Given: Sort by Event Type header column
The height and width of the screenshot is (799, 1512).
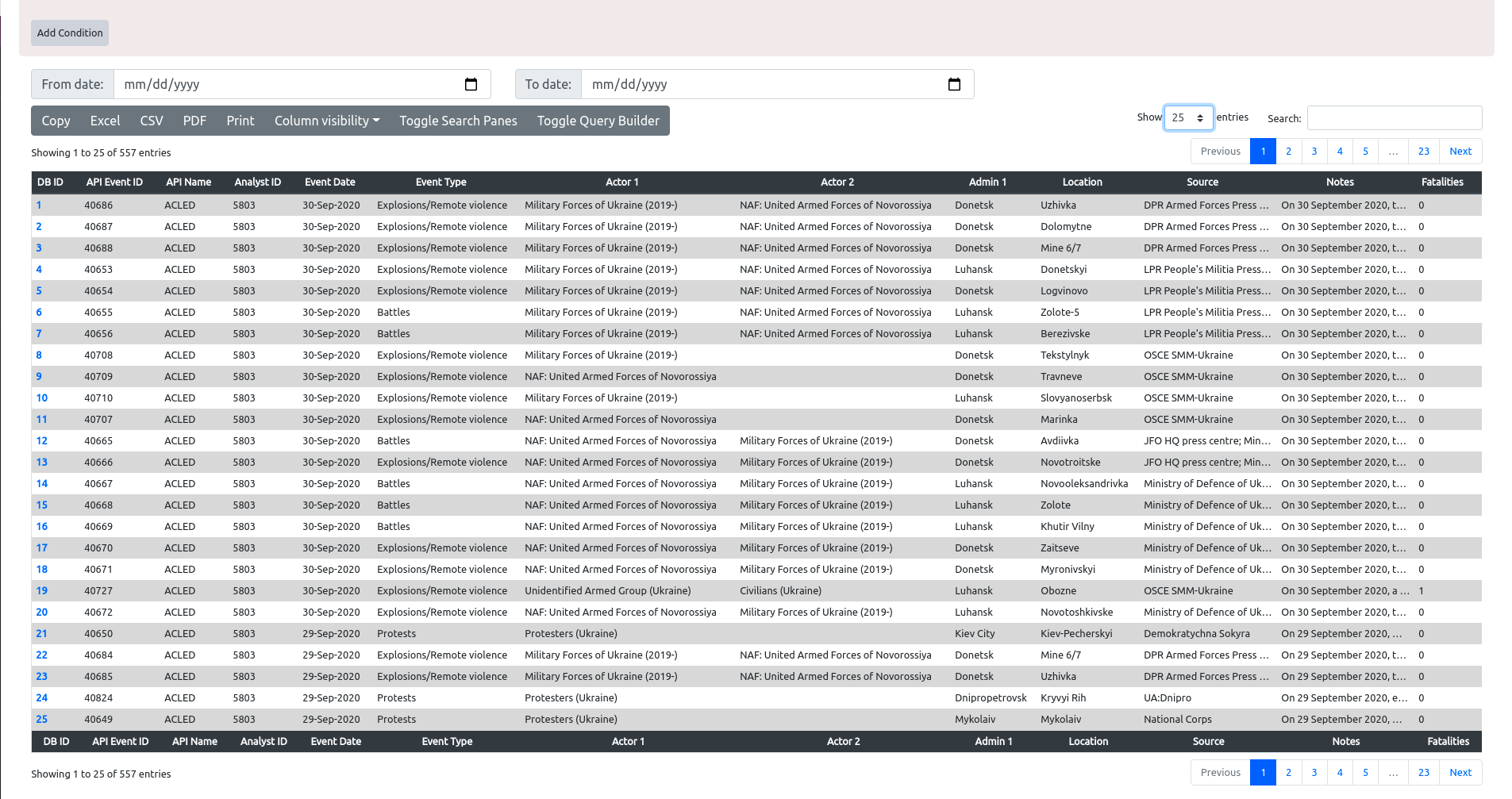Looking at the screenshot, I should click(x=441, y=182).
